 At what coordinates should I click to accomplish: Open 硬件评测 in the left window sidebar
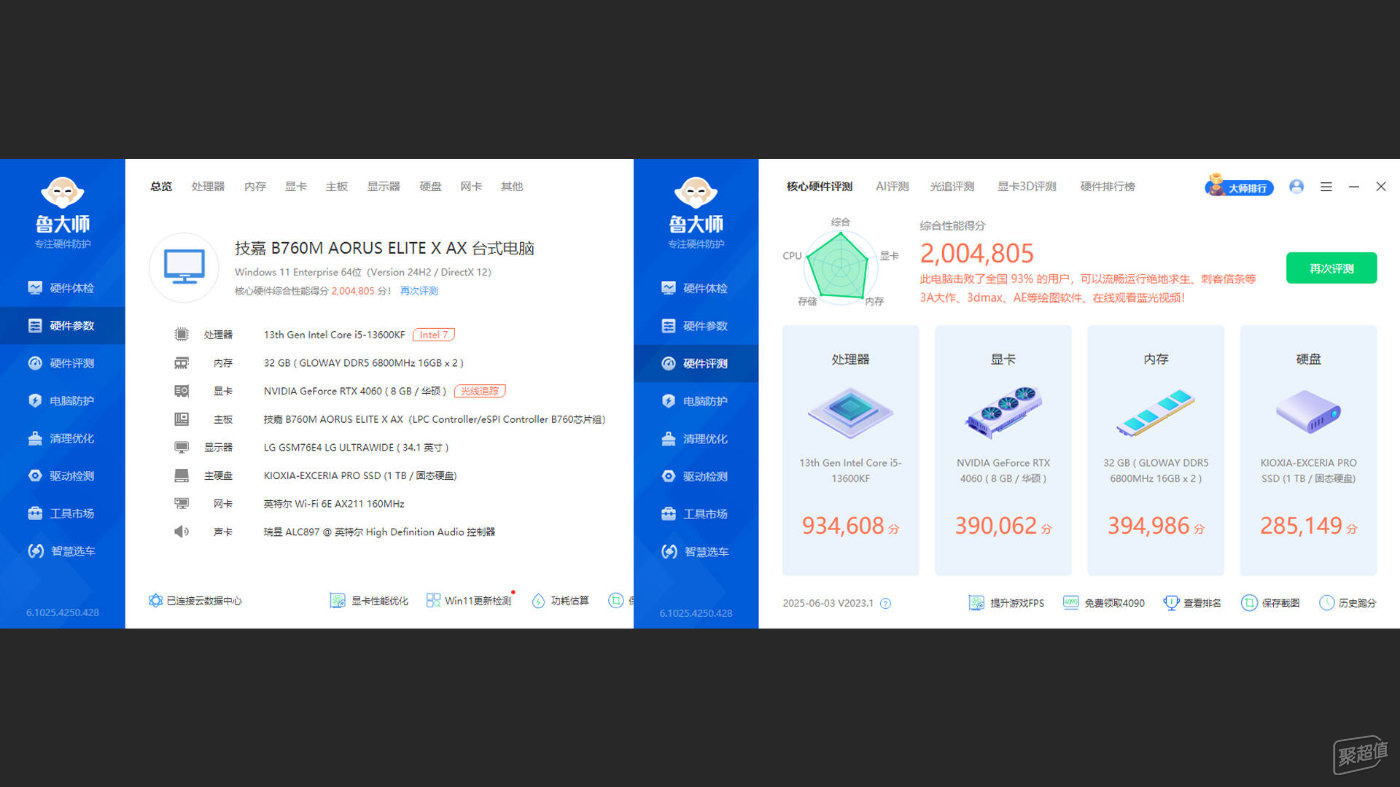62,363
